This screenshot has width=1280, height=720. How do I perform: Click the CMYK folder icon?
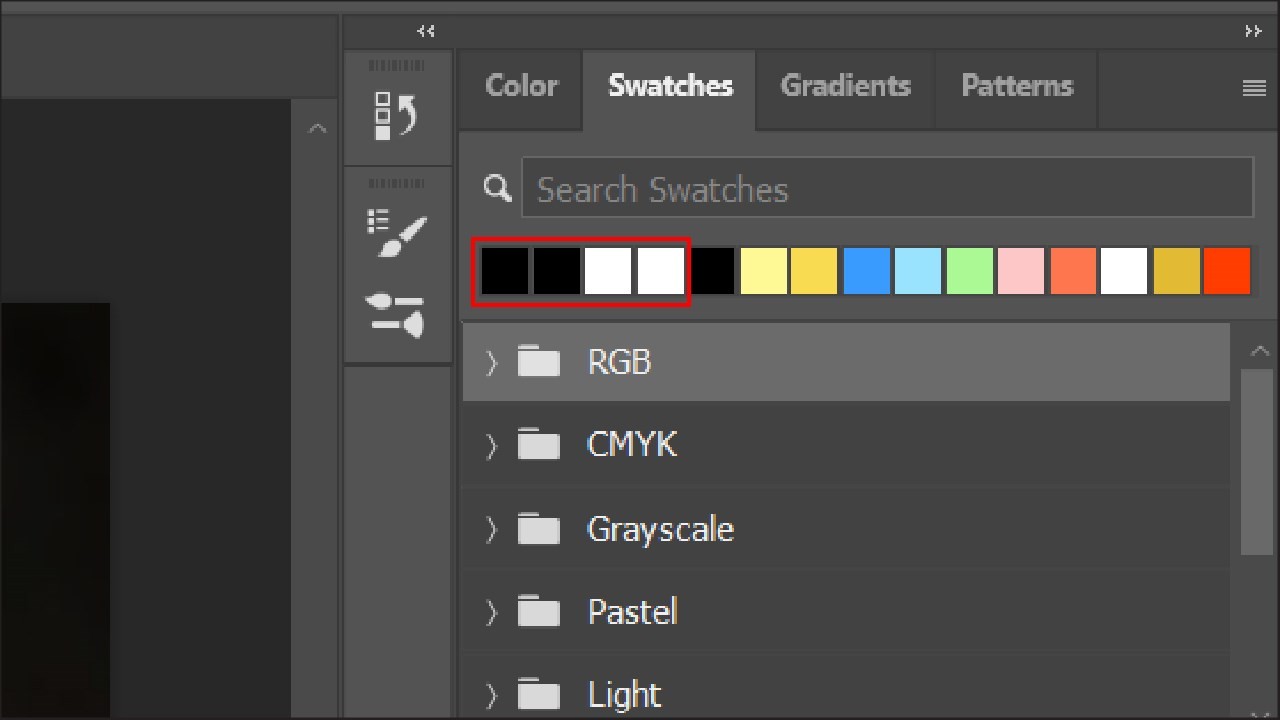pyautogui.click(x=538, y=445)
